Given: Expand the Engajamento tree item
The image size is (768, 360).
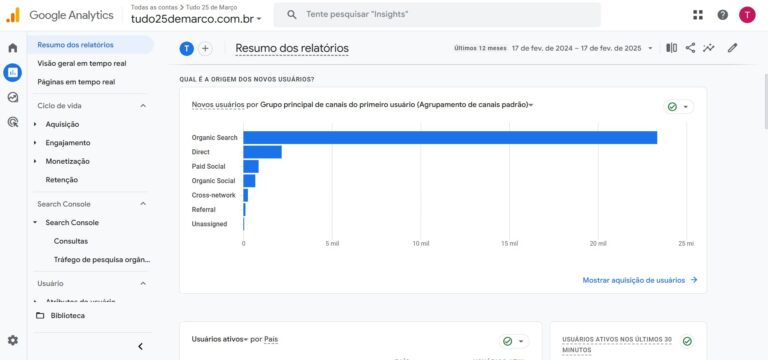Looking at the screenshot, I should [x=35, y=143].
